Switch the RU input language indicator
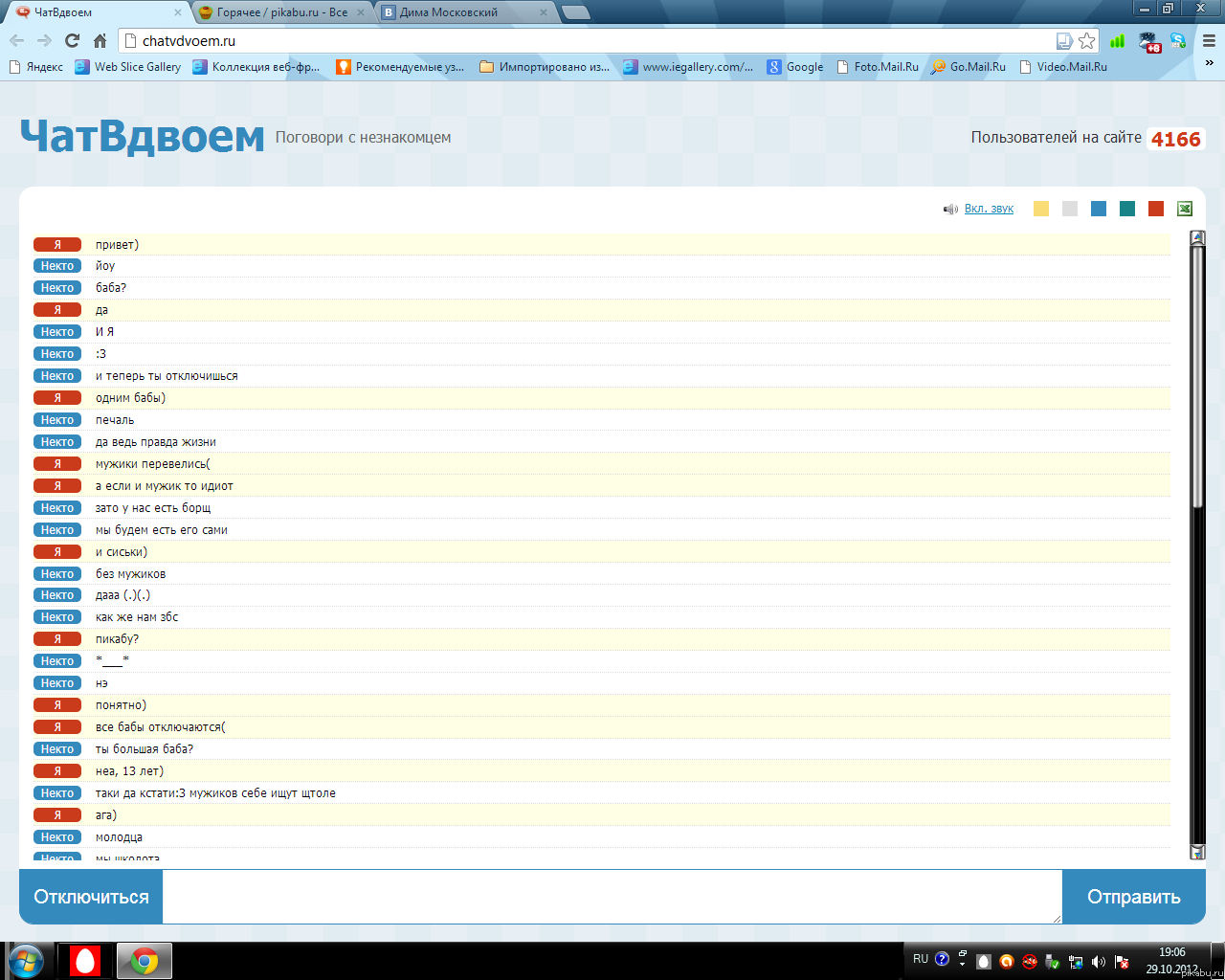The height and width of the screenshot is (980, 1225). click(x=921, y=958)
